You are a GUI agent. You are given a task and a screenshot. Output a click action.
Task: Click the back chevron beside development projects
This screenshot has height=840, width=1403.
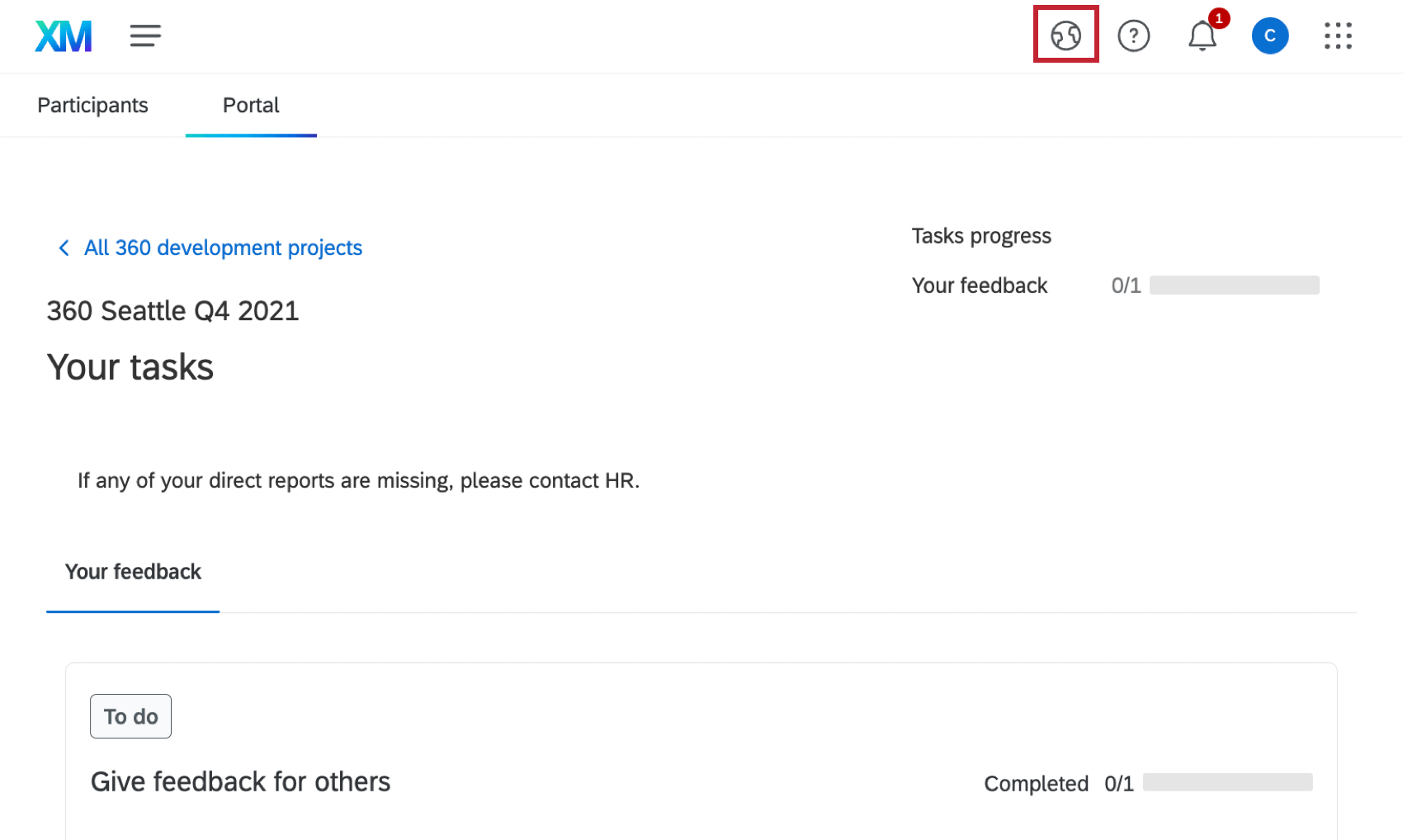[x=64, y=248]
